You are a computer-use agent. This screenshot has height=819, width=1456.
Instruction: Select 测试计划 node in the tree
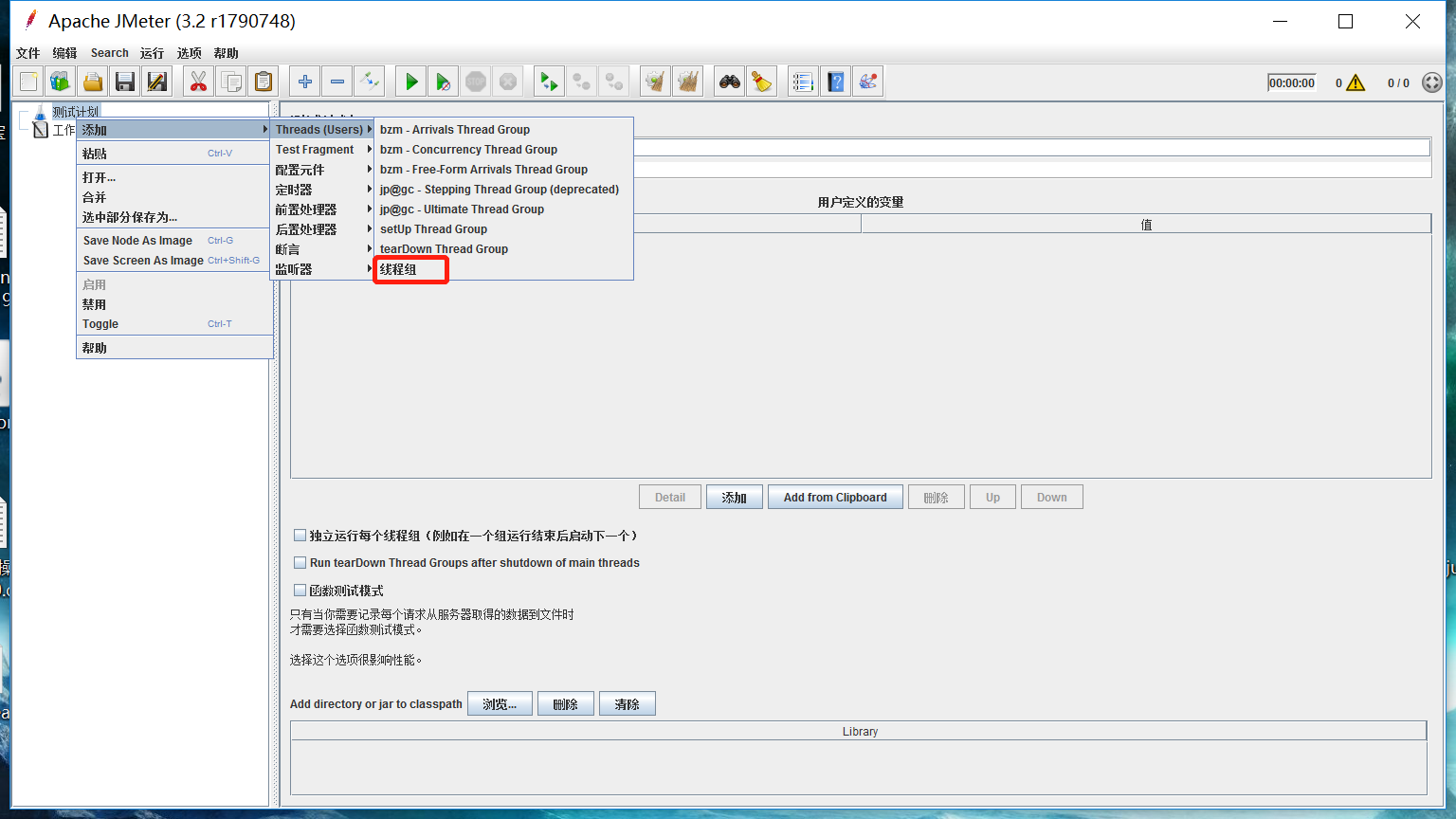tap(76, 112)
